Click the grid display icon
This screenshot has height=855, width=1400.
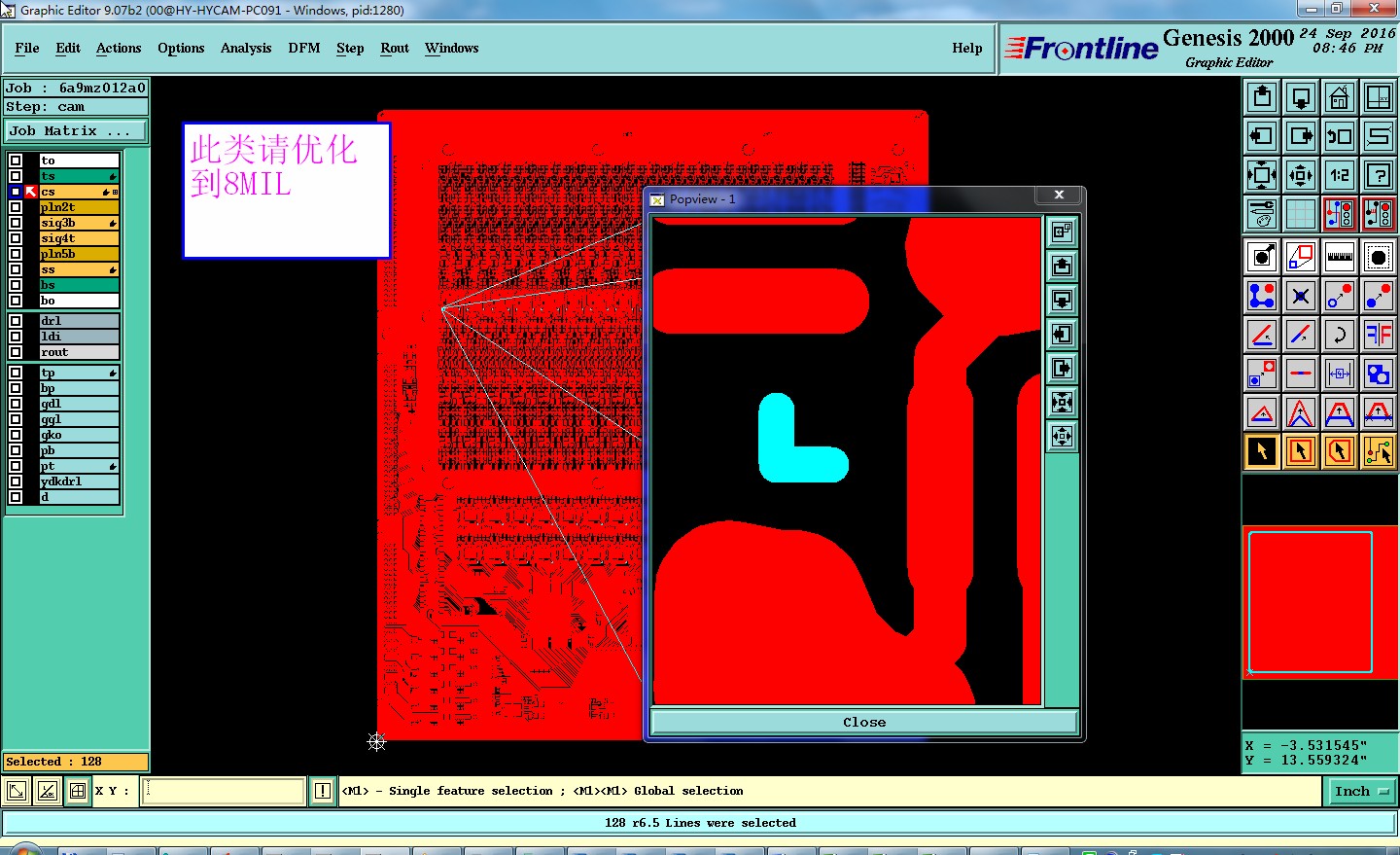(x=1301, y=214)
